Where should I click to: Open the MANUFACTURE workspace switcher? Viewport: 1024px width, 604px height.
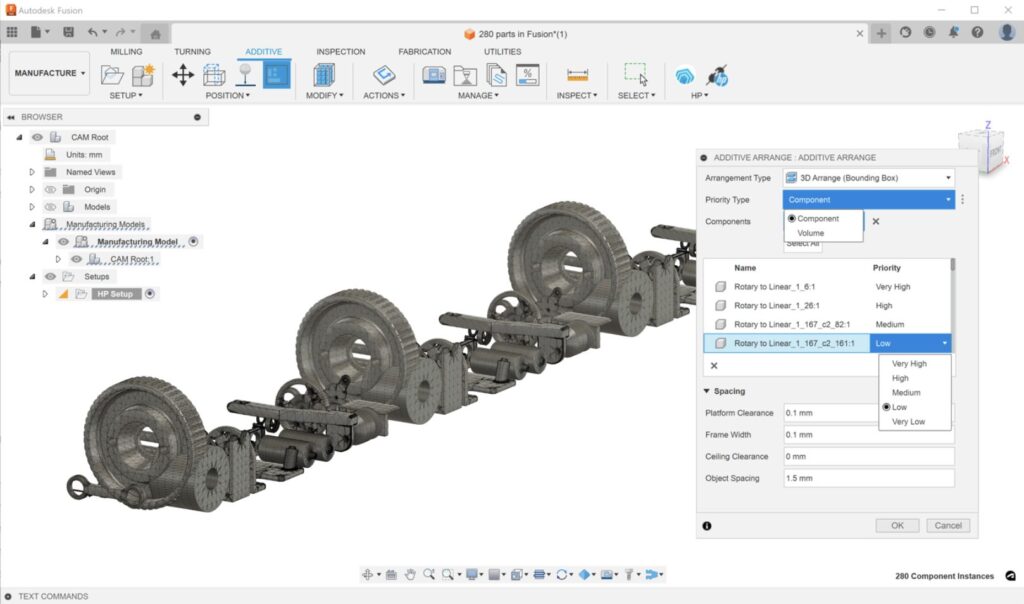pyautogui.click(x=50, y=73)
